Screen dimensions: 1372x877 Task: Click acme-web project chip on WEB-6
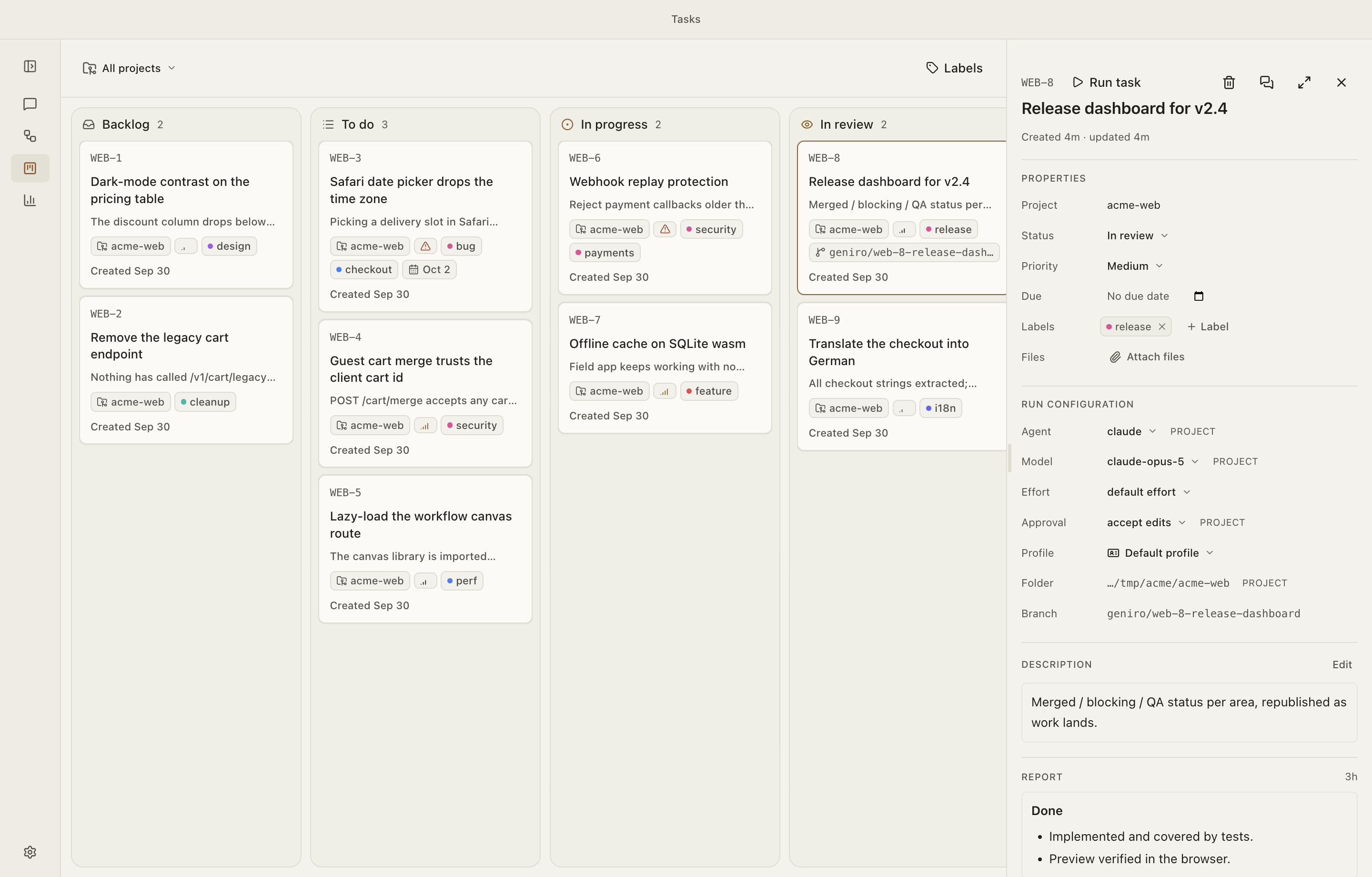coord(609,229)
